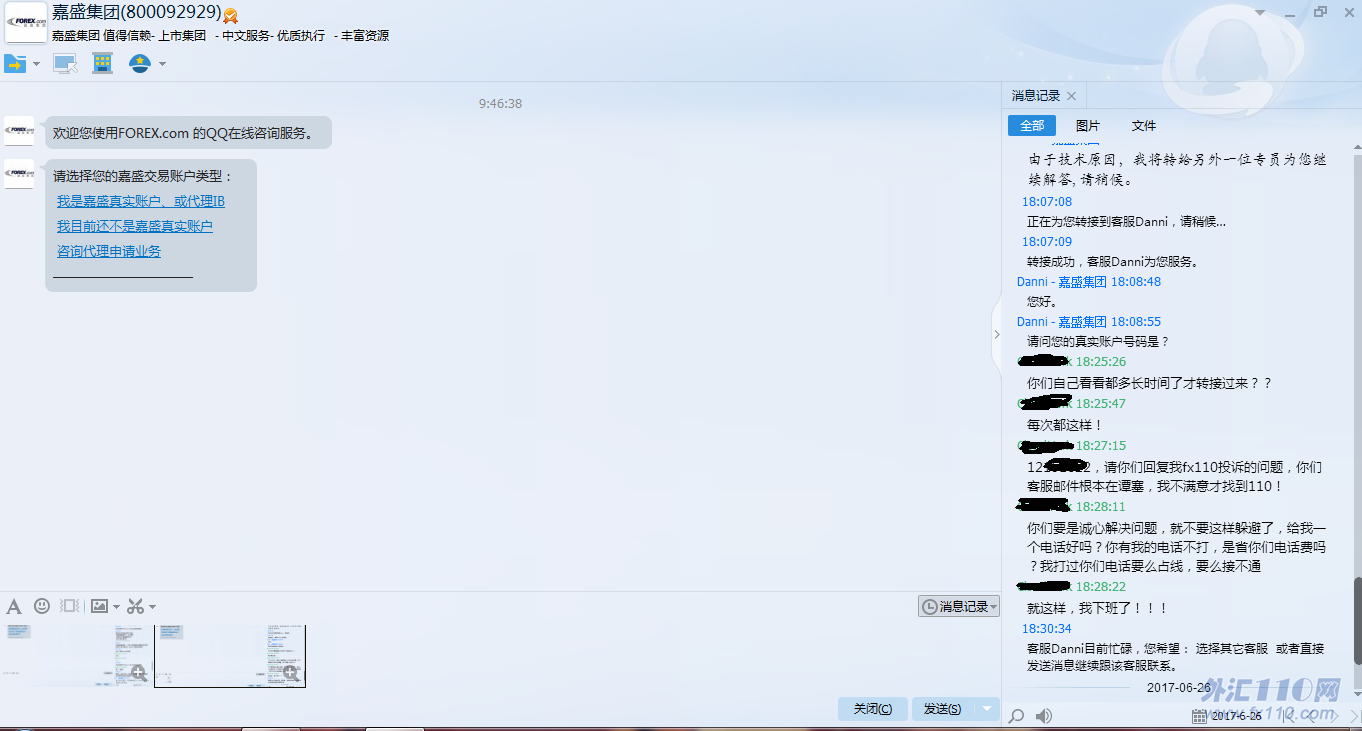Collapse the message history side panel arrow
Image resolution: width=1362 pixels, height=731 pixels.
tap(996, 334)
